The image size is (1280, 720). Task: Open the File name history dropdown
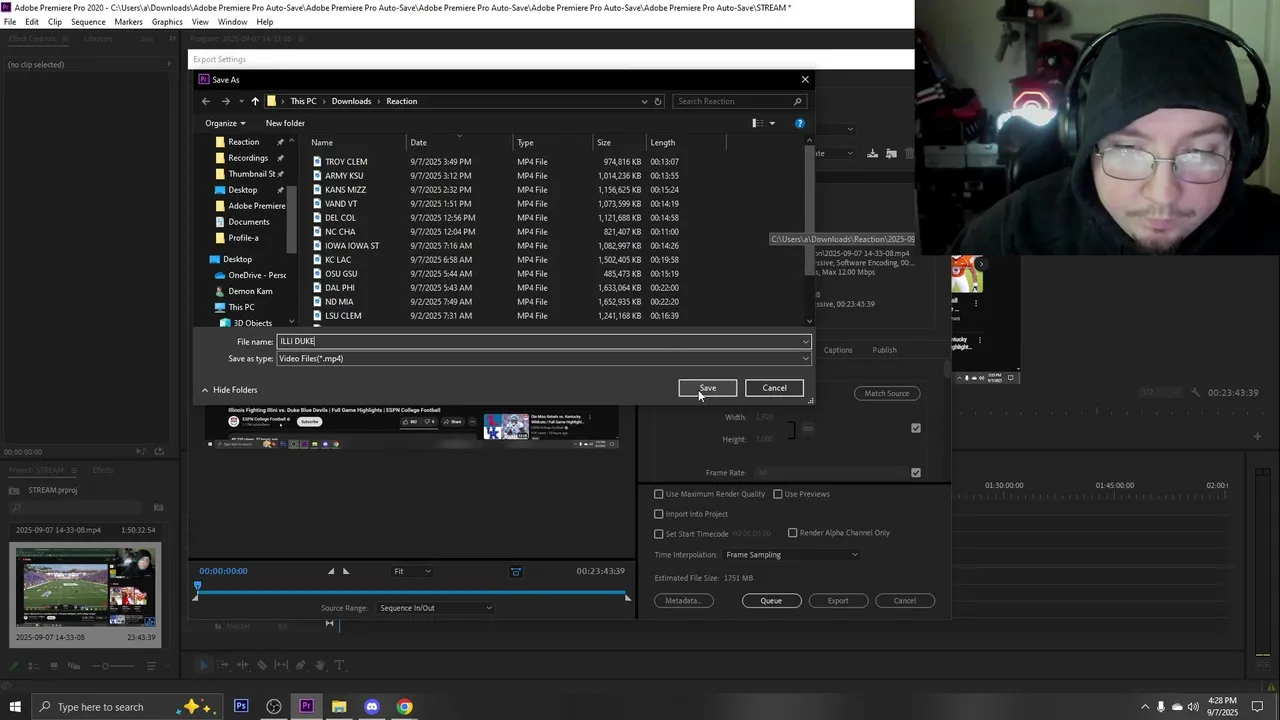(805, 342)
